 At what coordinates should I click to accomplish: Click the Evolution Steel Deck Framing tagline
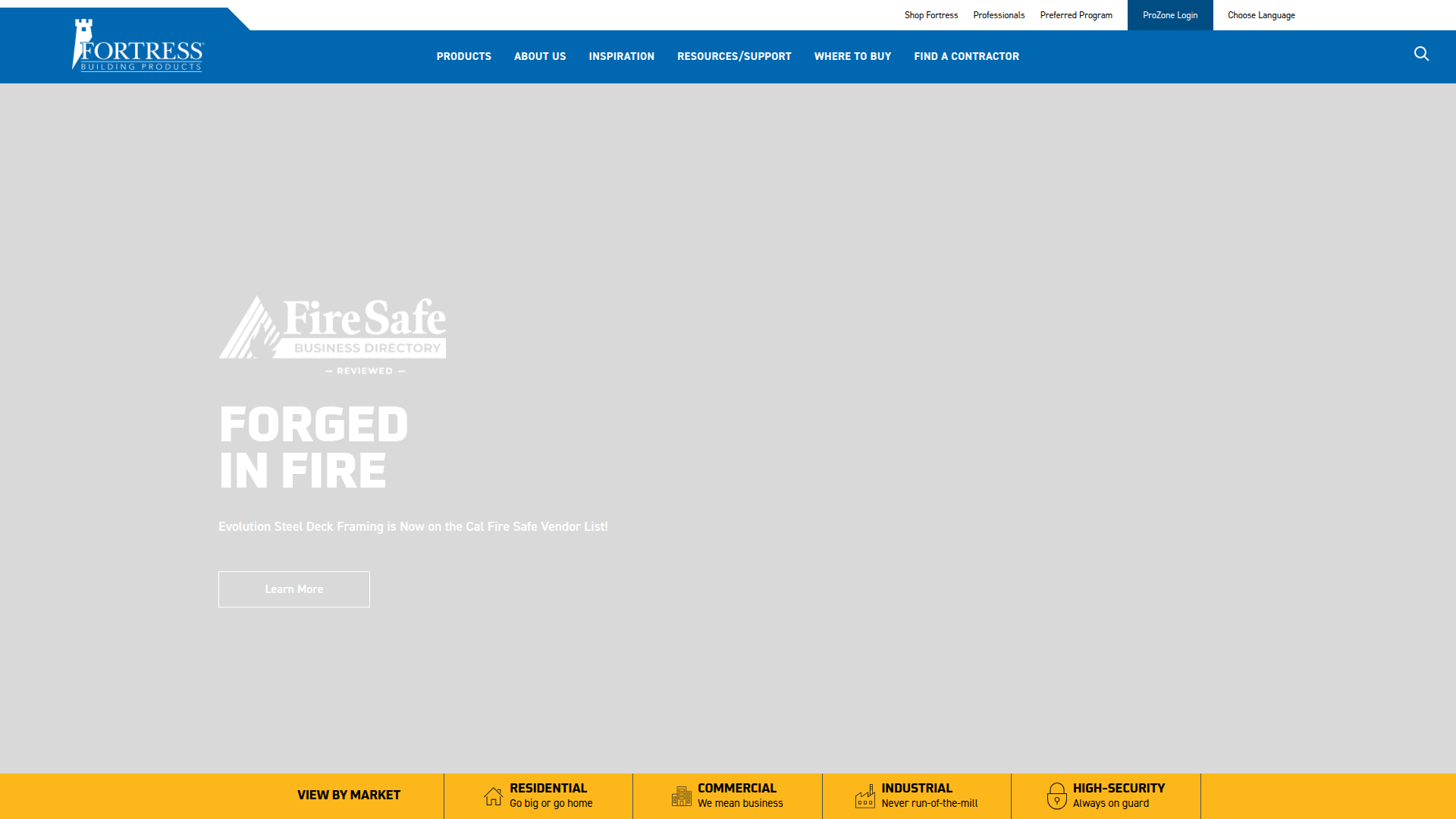(x=413, y=526)
